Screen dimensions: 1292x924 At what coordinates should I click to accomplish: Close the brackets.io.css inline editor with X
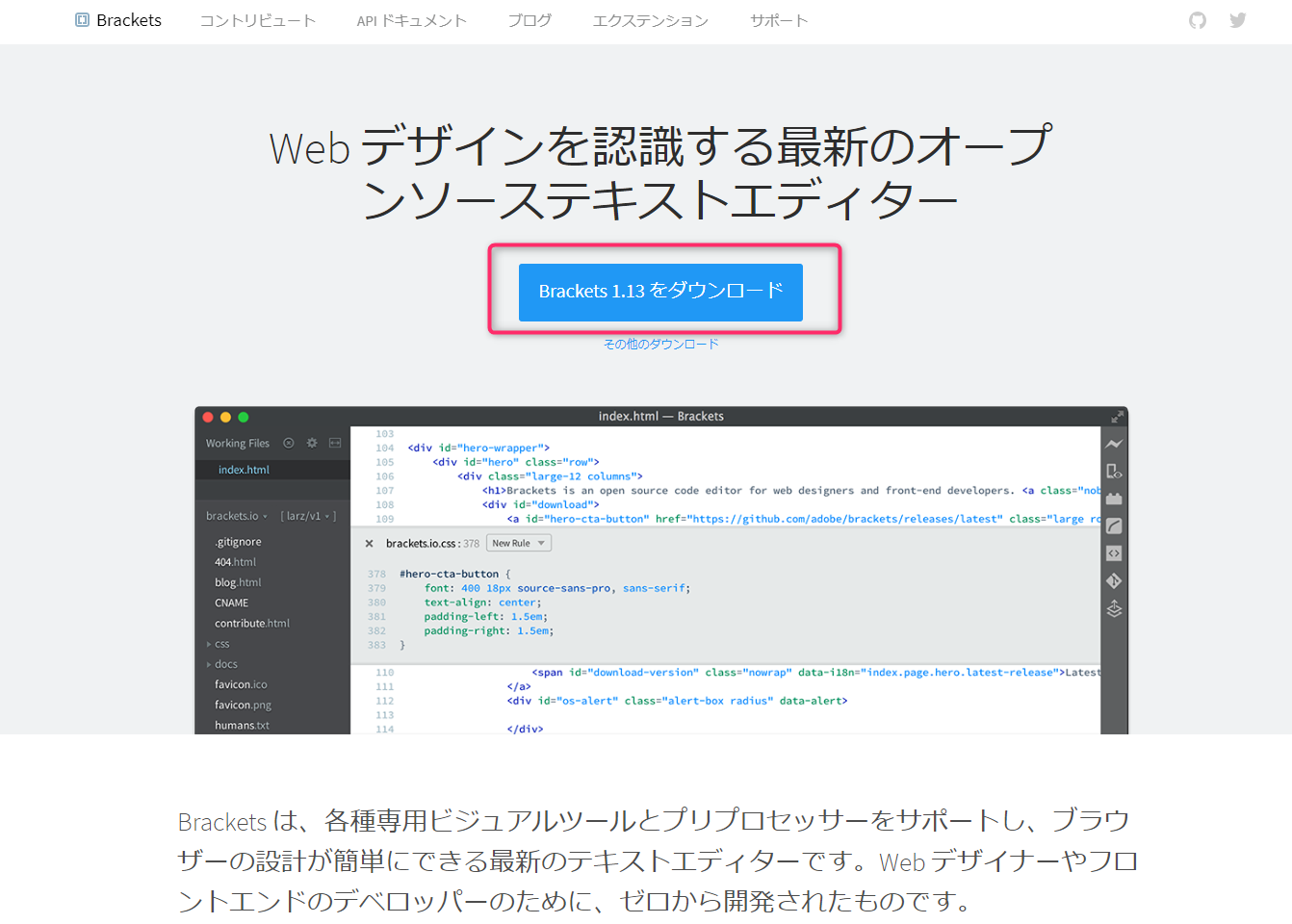tap(369, 544)
